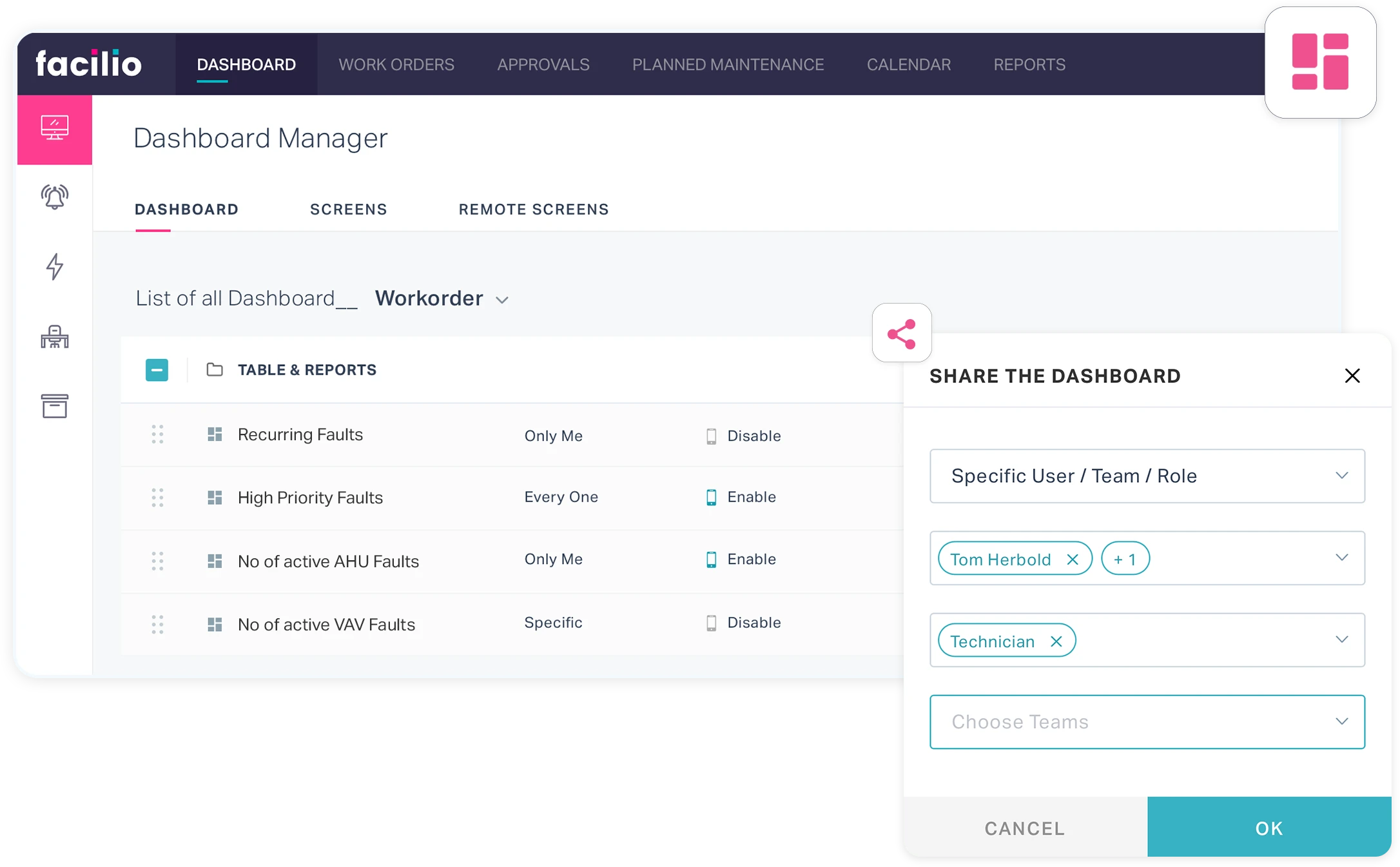The width and height of the screenshot is (1400, 867).
Task: Open the Specific User / Team / Role dropdown
Action: [x=1147, y=476]
